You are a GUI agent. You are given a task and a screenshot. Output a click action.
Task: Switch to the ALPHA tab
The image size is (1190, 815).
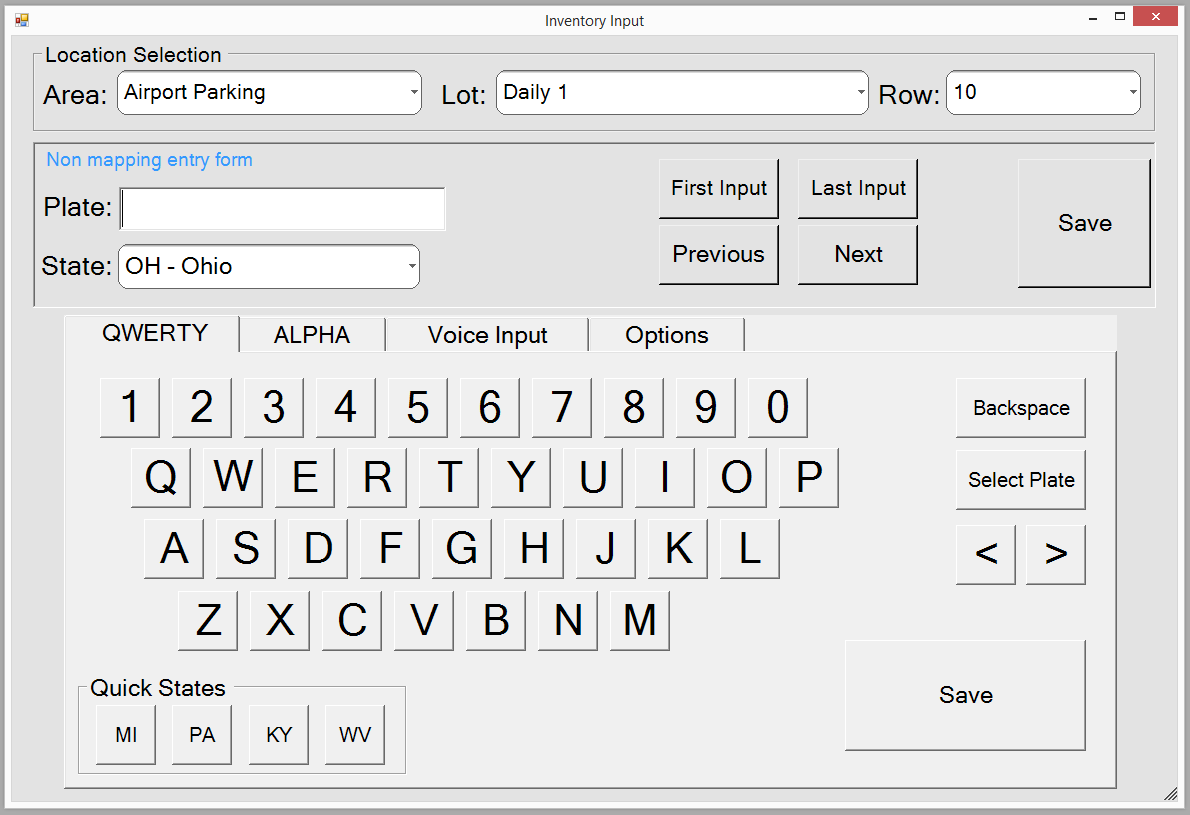click(x=312, y=334)
